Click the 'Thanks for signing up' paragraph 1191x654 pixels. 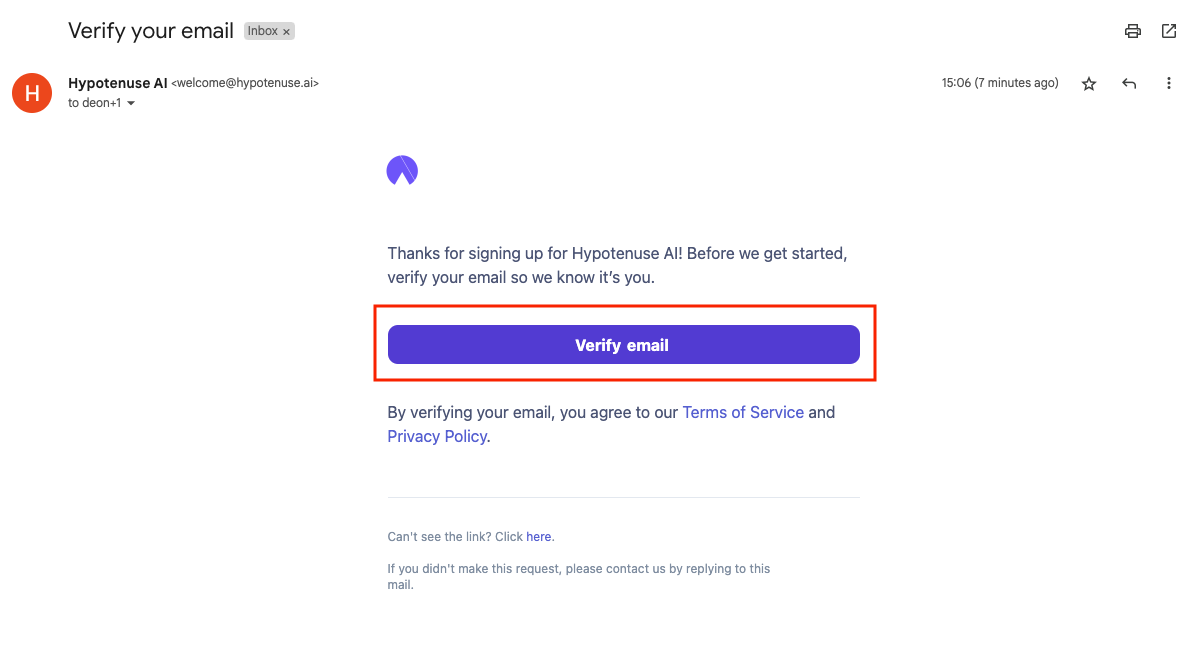pyautogui.click(x=616, y=265)
